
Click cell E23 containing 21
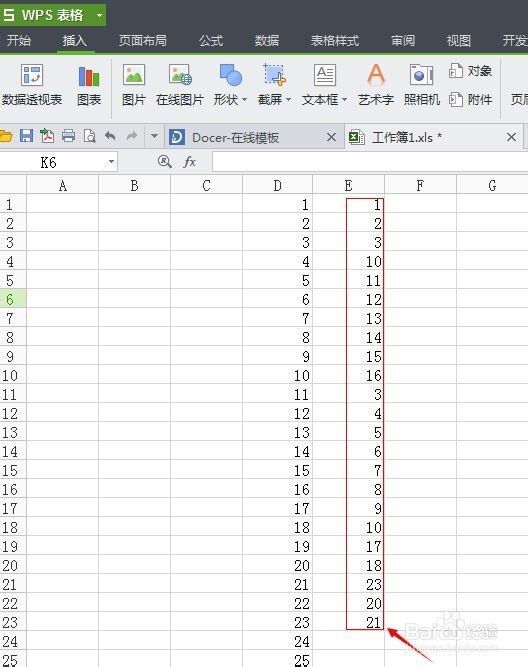348,622
